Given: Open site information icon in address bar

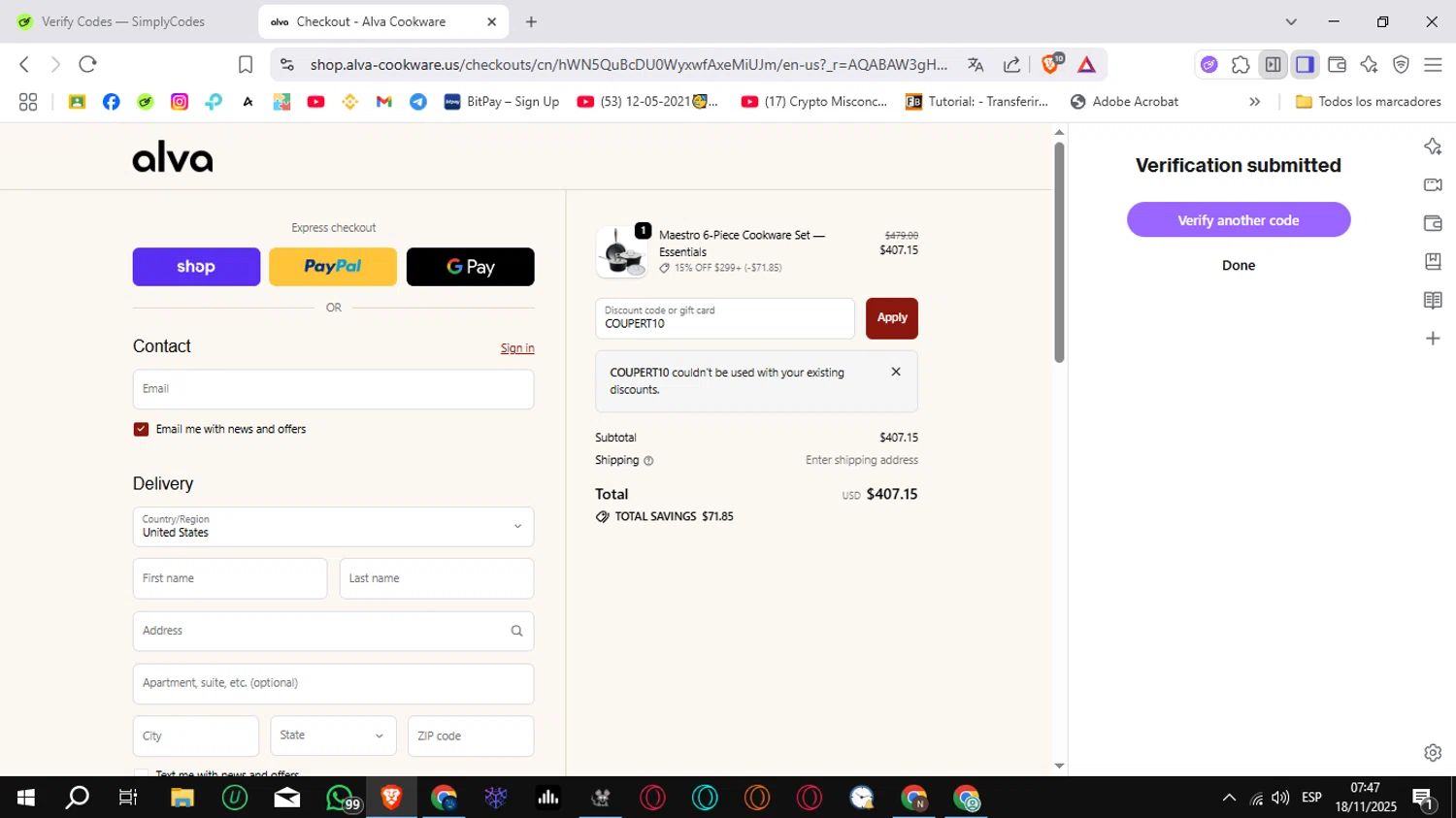Looking at the screenshot, I should coord(286,64).
